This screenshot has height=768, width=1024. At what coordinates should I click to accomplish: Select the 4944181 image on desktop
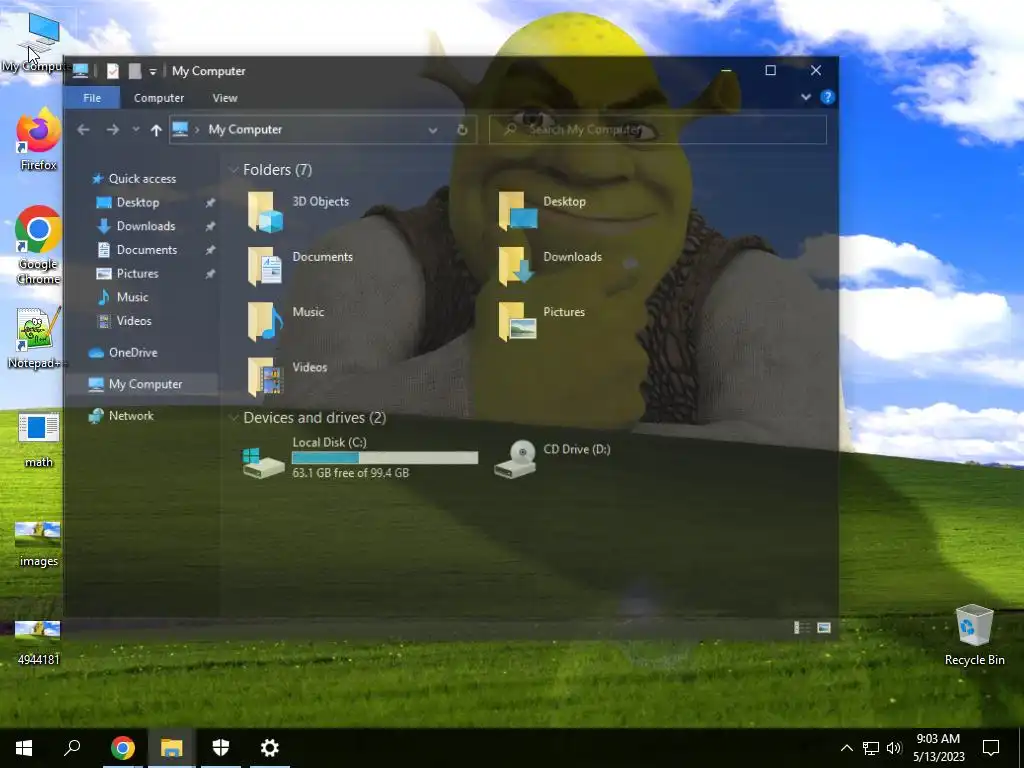38,643
